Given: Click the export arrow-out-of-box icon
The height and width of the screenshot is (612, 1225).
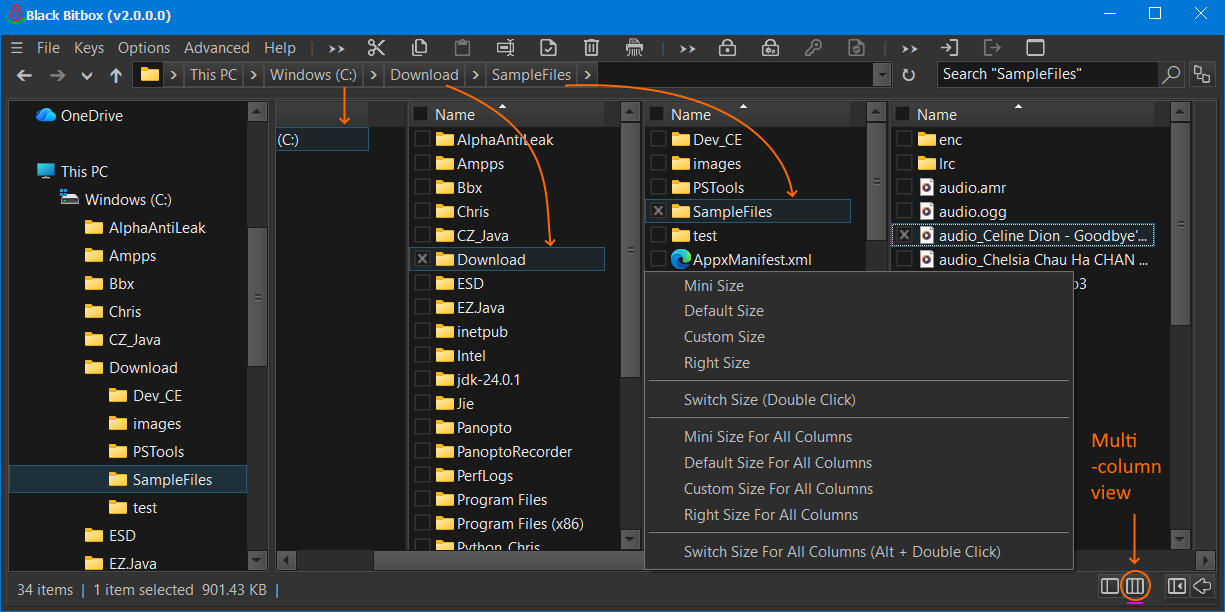Looking at the screenshot, I should (x=992, y=47).
